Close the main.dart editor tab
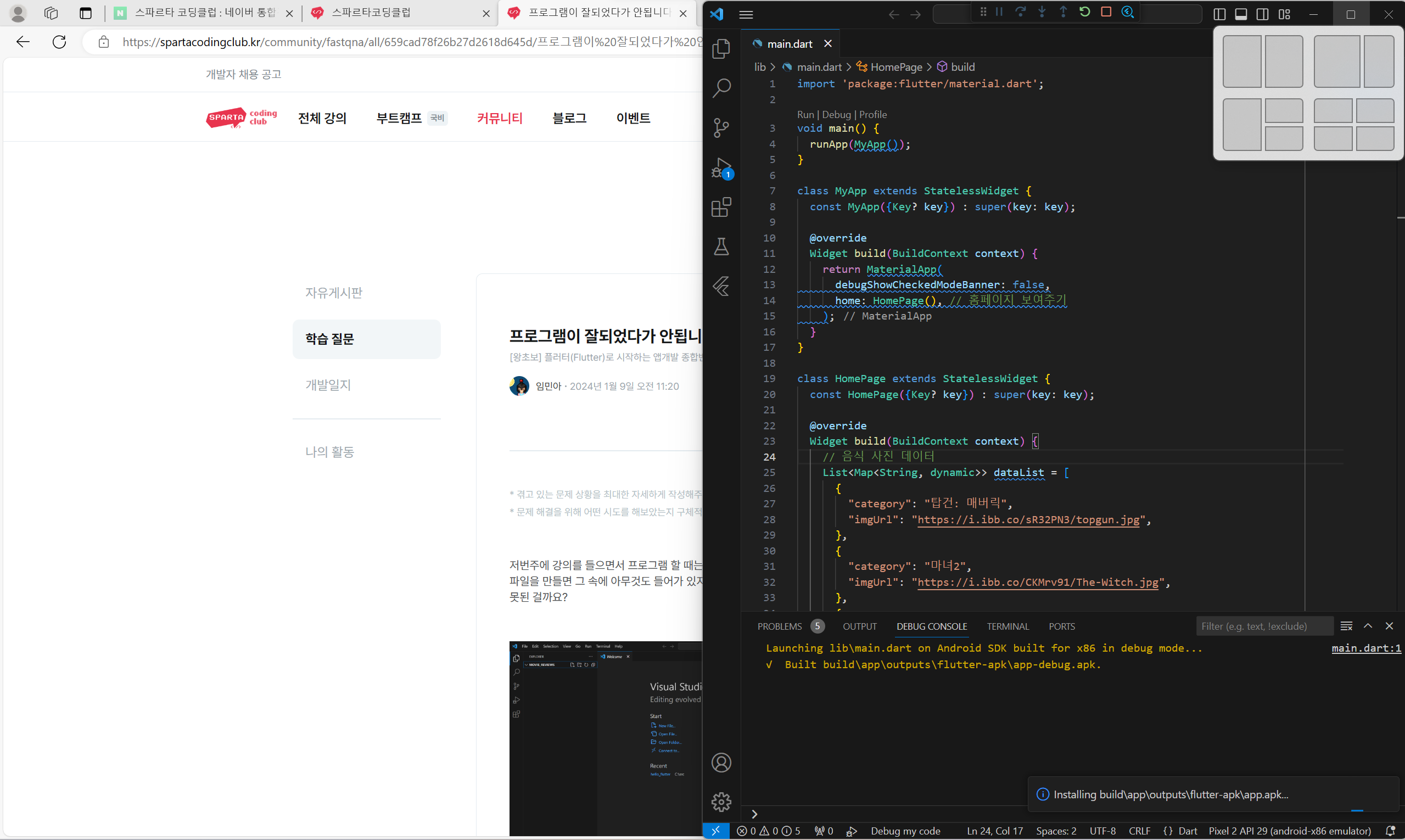Viewport: 1405px width, 840px height. pos(827,43)
